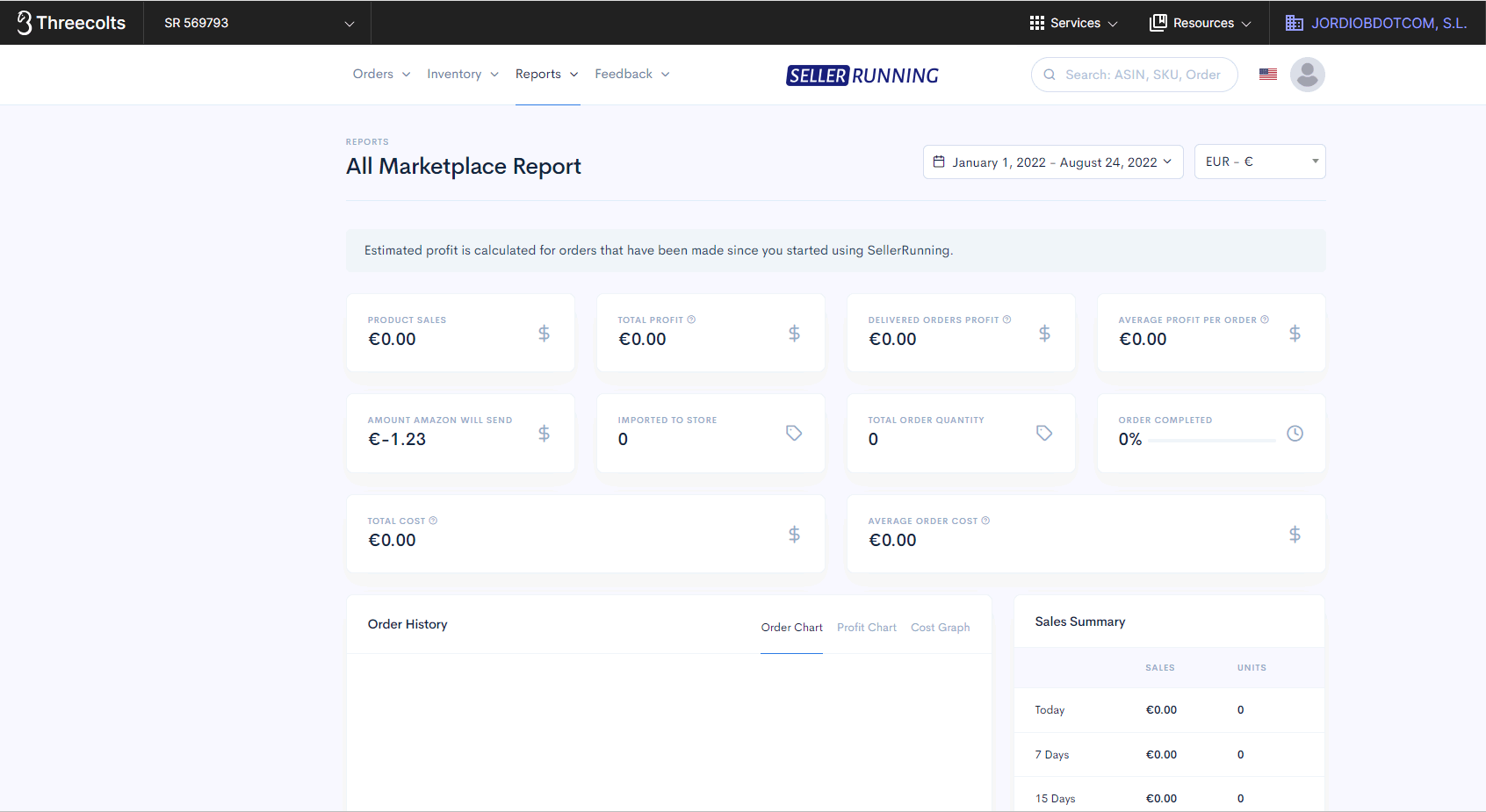Click the Product Sales €0.00 value
The width and height of the screenshot is (1486, 812).
point(392,340)
